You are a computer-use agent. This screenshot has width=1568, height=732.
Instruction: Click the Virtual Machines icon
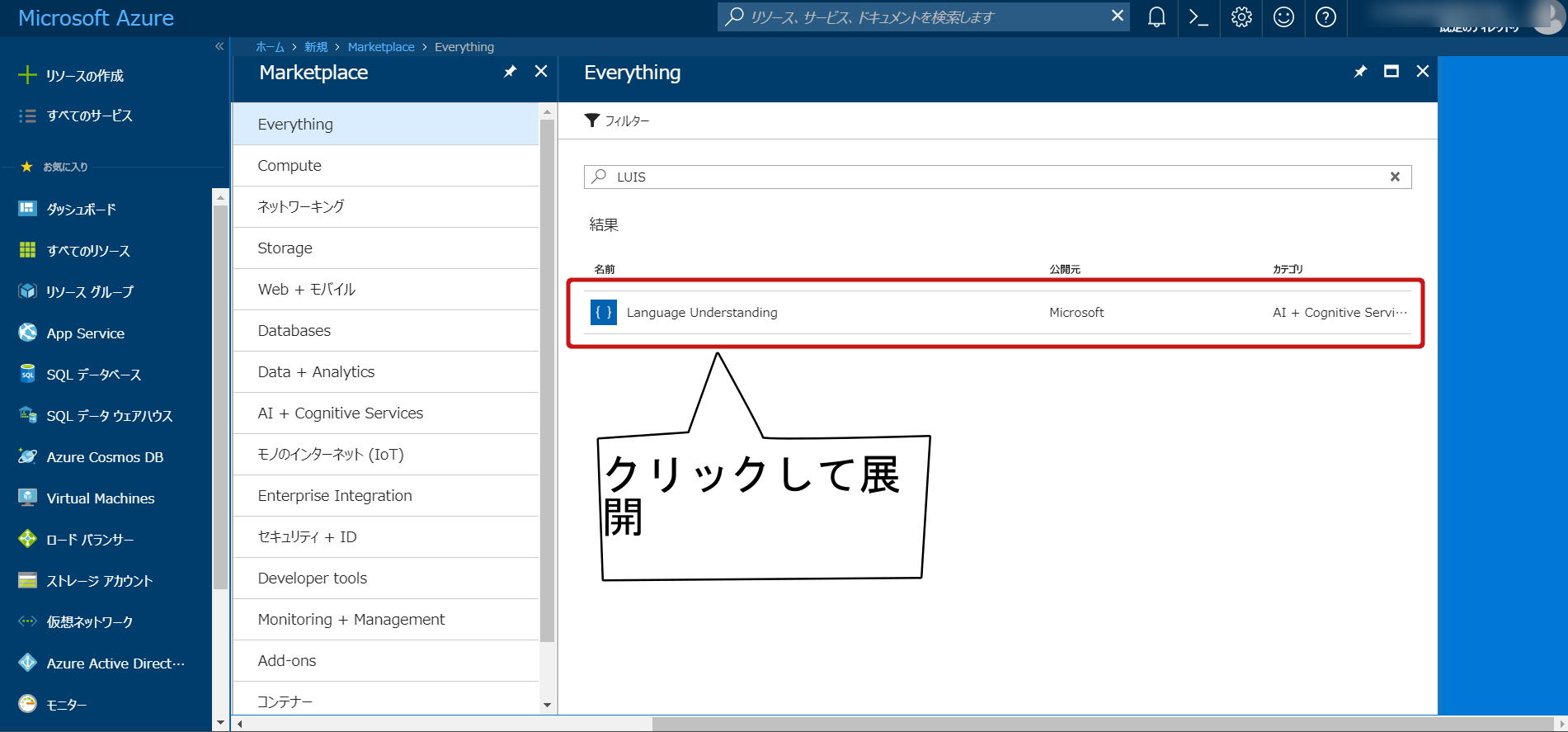[27, 498]
